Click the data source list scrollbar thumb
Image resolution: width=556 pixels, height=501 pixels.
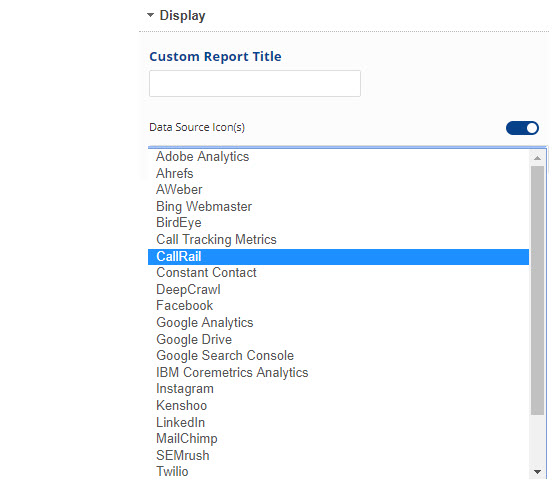(537, 290)
